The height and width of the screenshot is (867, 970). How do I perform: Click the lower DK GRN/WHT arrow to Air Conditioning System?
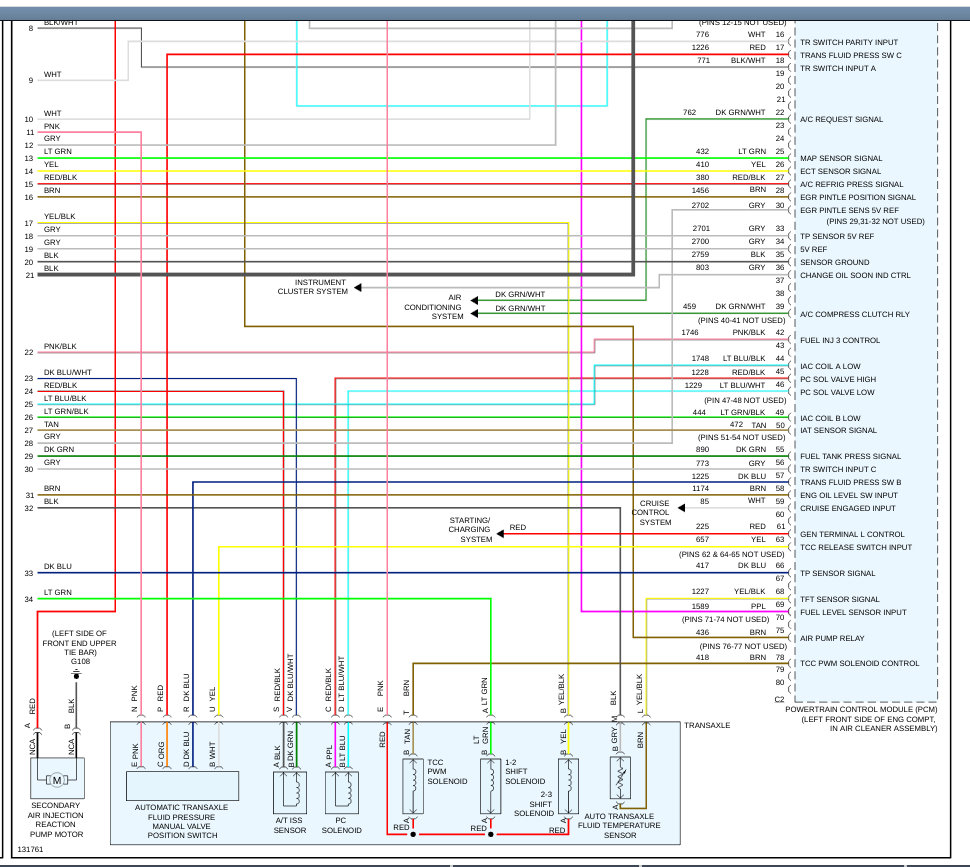pos(474,314)
